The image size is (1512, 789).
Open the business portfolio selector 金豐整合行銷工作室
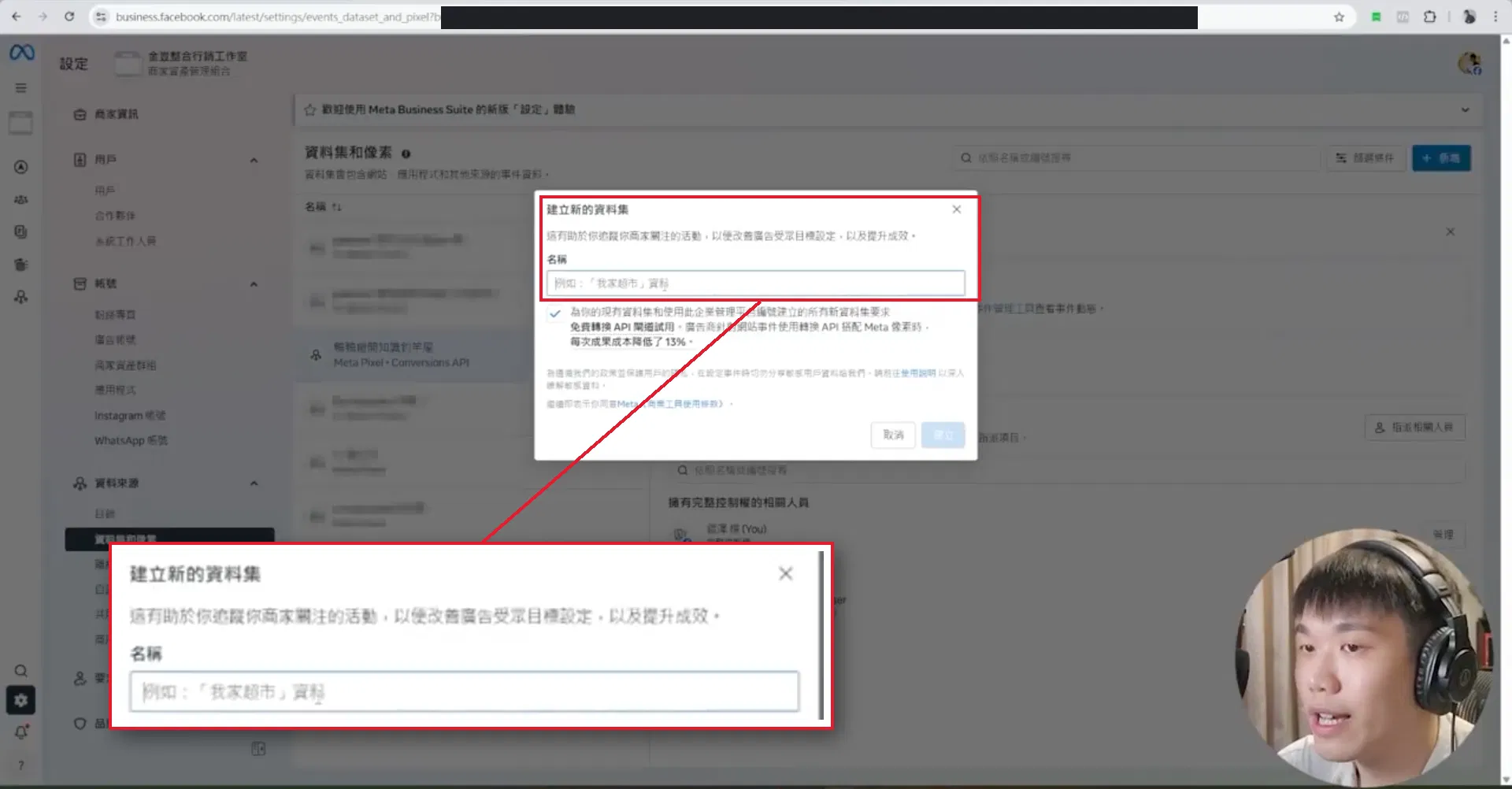[181, 63]
